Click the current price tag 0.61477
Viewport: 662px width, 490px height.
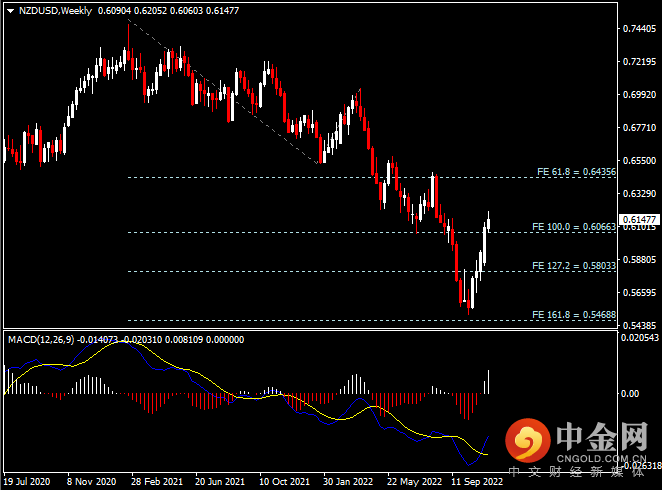click(639, 219)
